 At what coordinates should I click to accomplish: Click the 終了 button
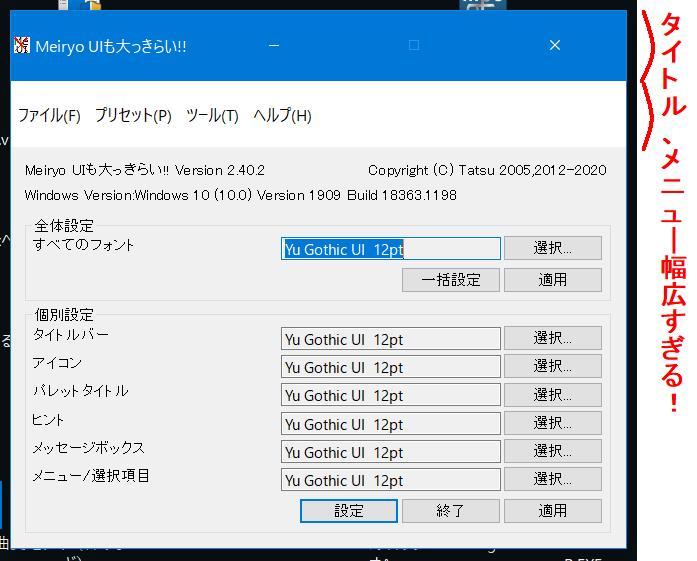pos(451,511)
